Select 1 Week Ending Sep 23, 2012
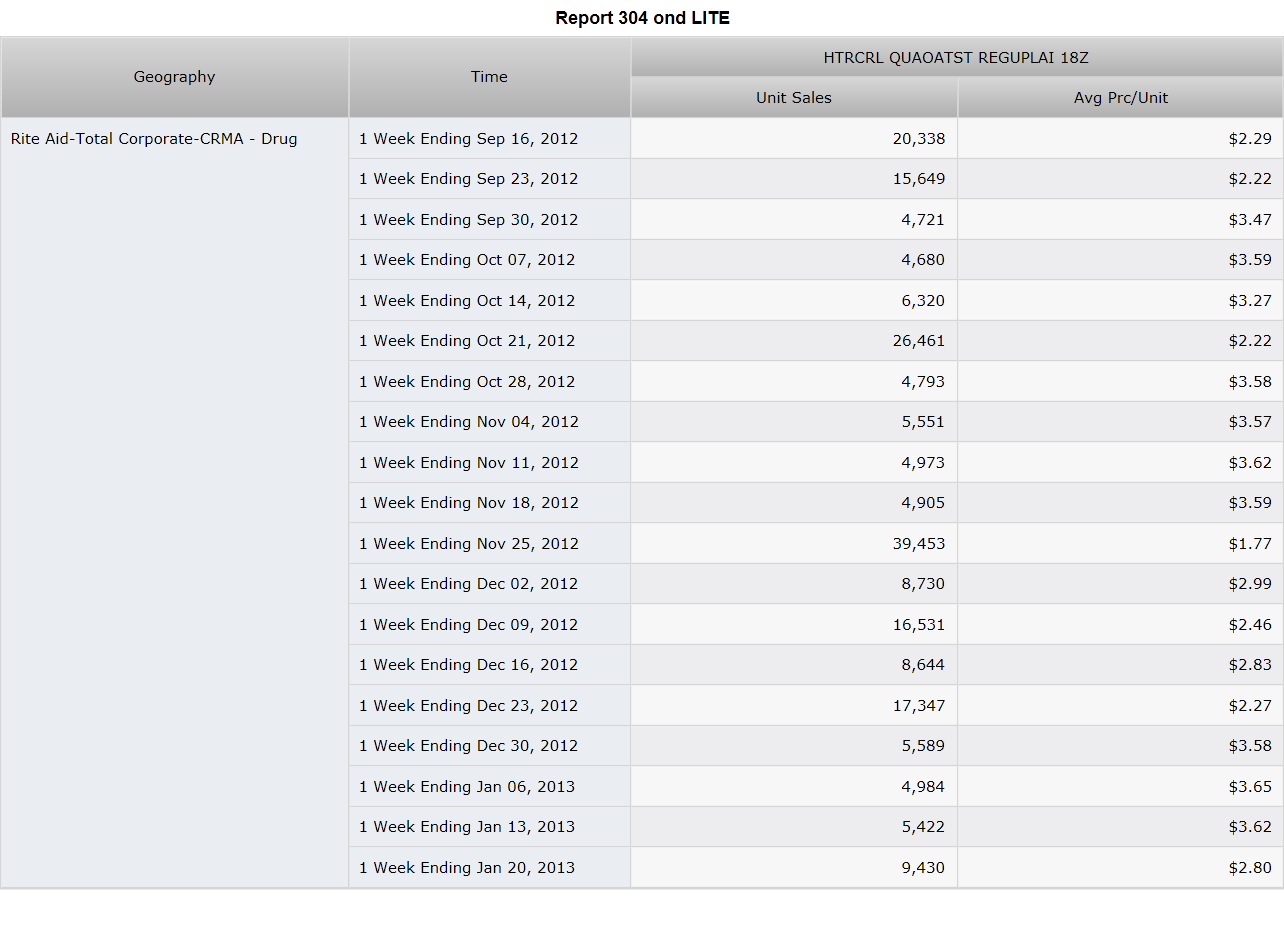The image size is (1284, 946). [x=489, y=179]
